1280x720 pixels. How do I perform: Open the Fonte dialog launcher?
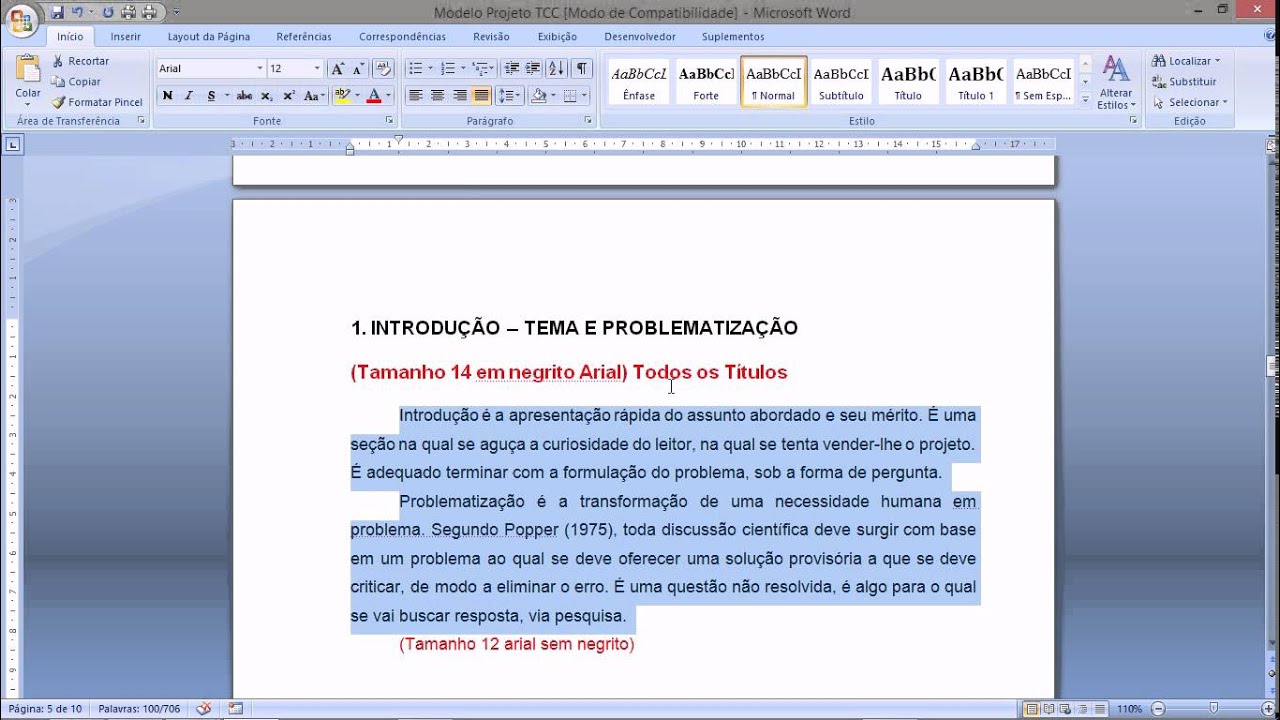(x=389, y=121)
